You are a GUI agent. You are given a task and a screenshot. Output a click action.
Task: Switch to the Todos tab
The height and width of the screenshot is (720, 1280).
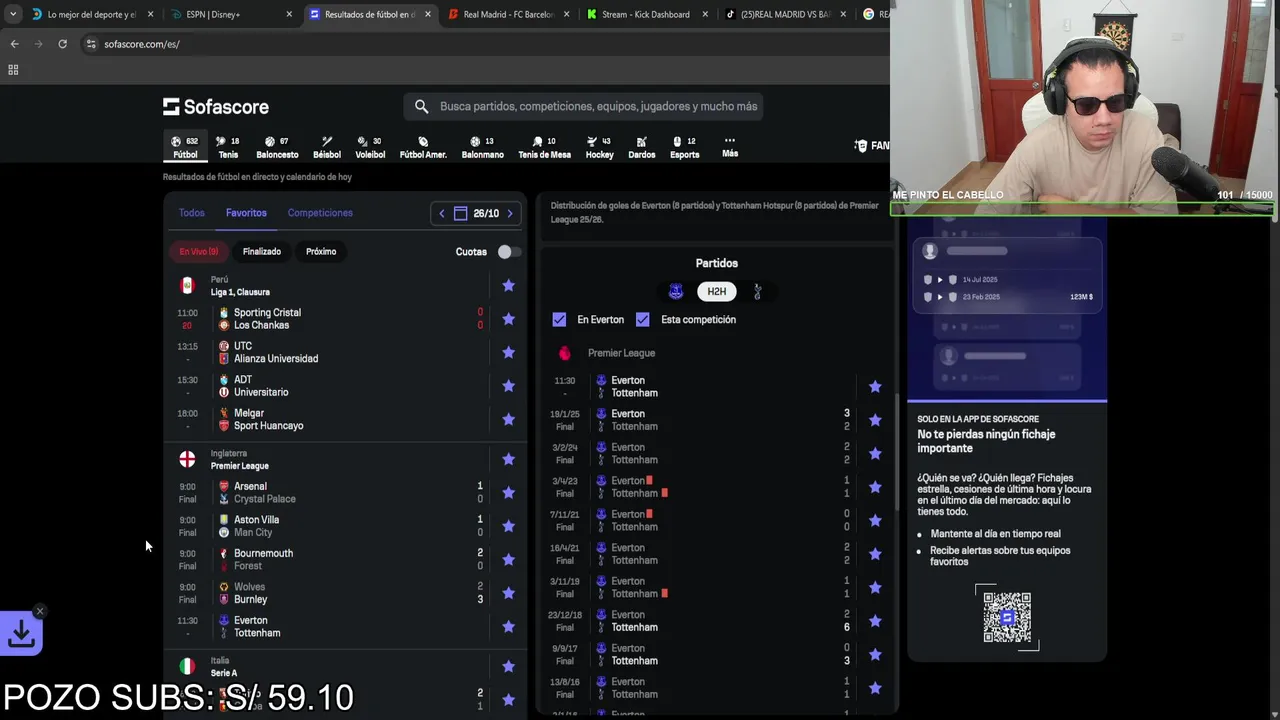tap(191, 213)
